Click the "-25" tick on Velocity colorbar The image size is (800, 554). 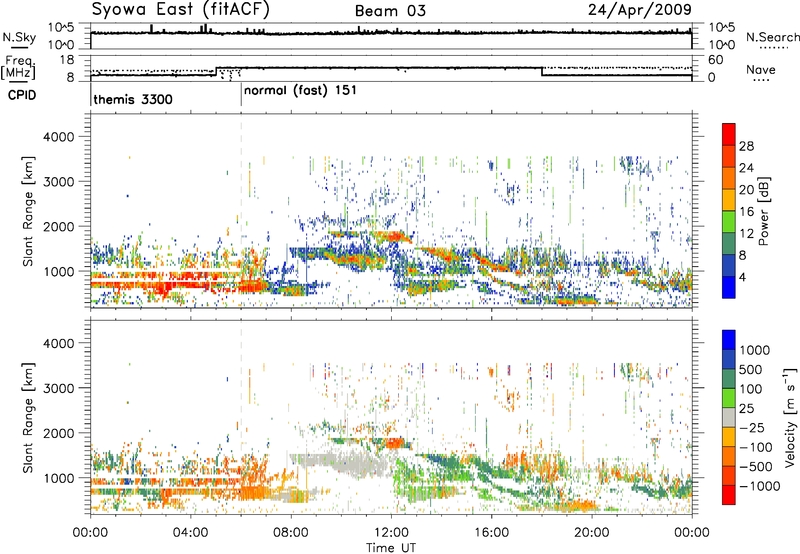pos(754,427)
